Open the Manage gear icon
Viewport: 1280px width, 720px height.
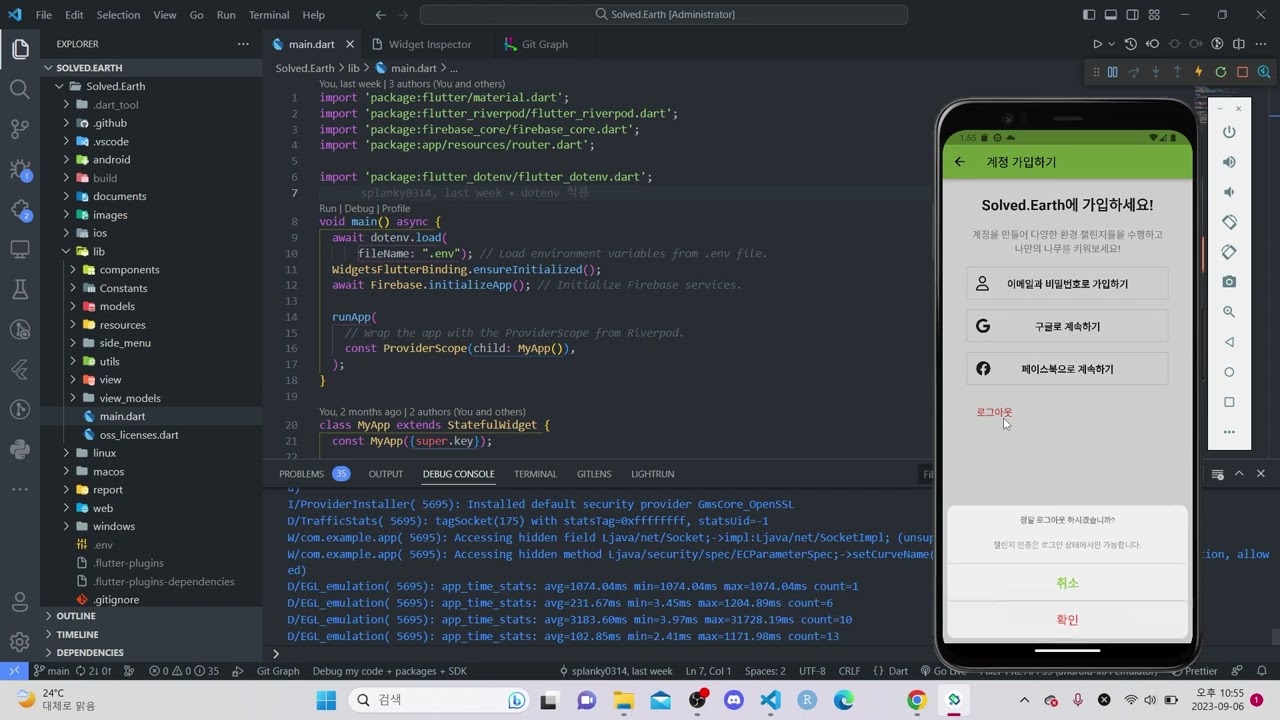click(20, 642)
